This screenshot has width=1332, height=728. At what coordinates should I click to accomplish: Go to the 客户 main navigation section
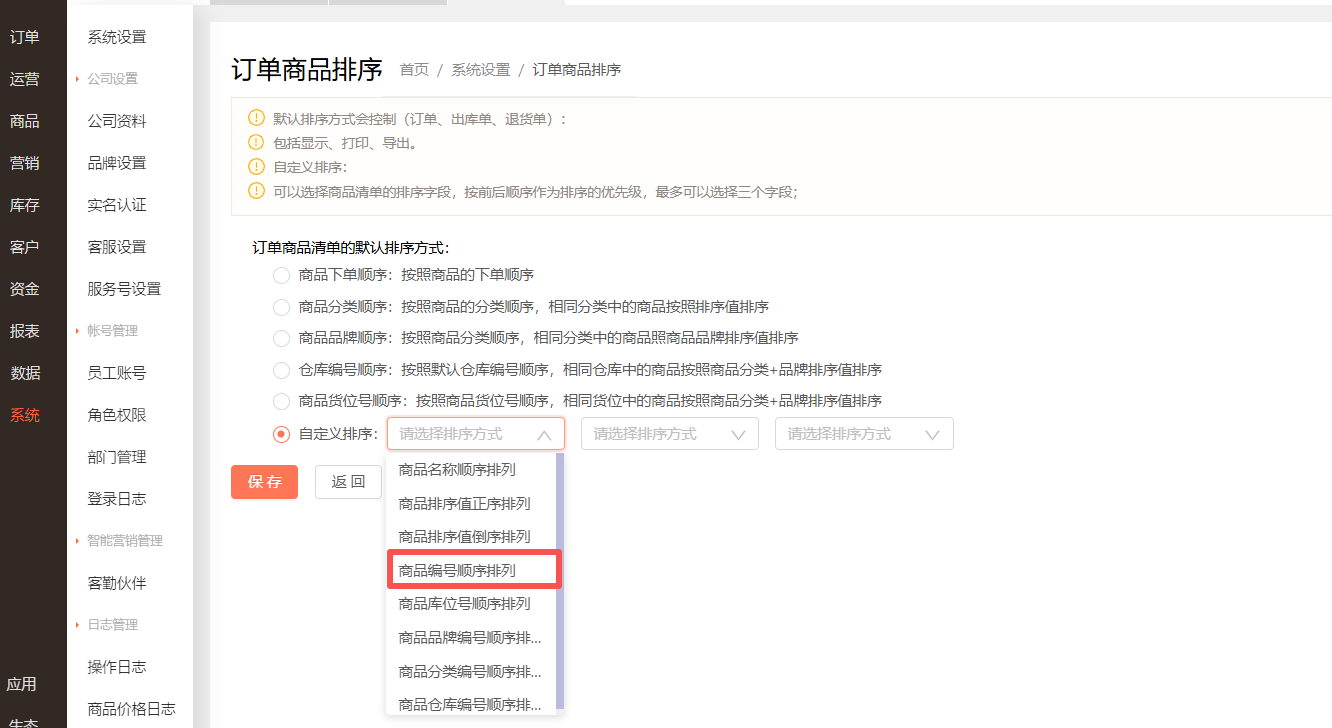pyautogui.click(x=25, y=248)
